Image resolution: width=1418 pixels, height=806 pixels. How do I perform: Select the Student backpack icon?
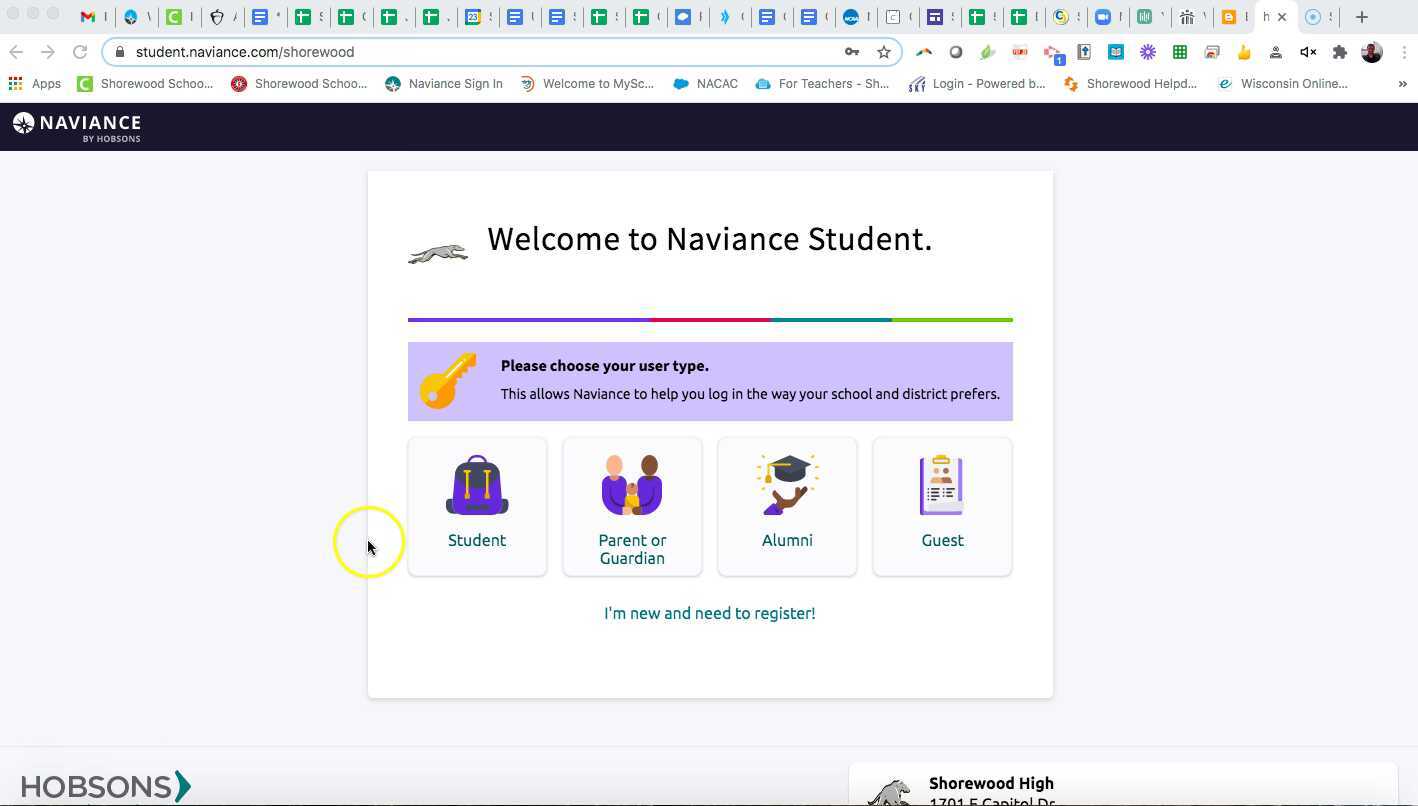point(477,485)
